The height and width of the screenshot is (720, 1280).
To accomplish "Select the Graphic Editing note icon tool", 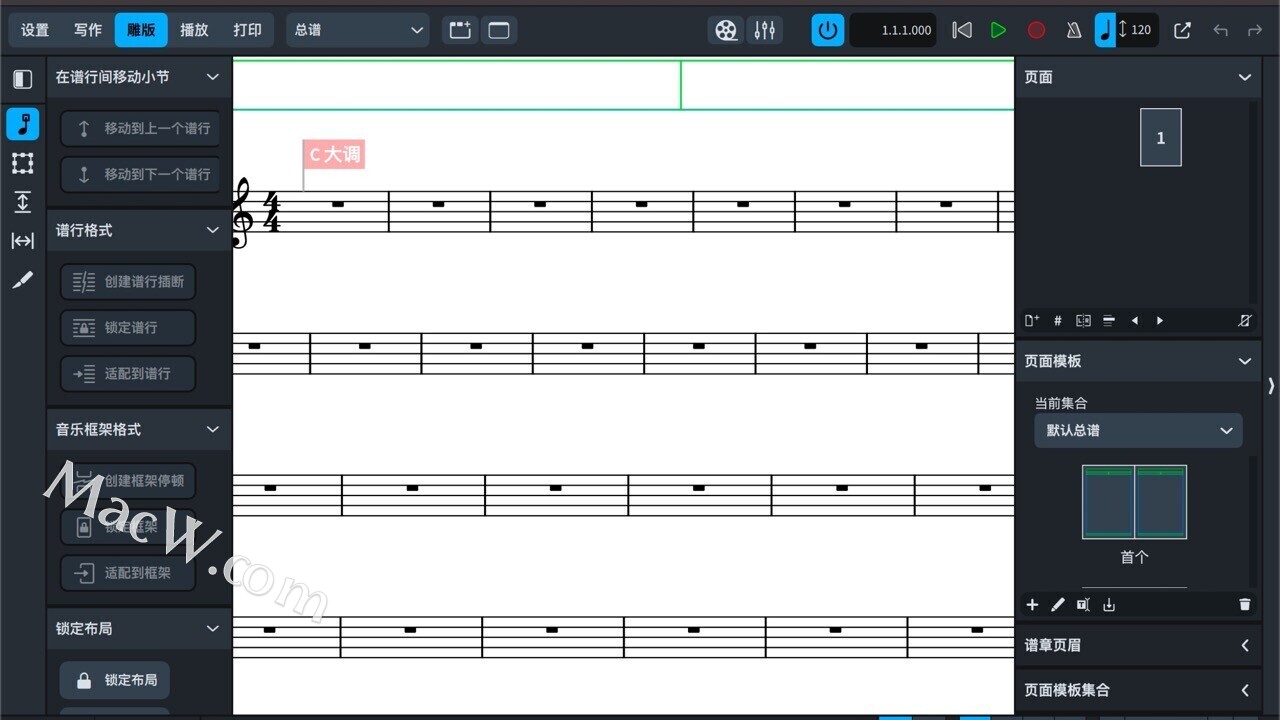I will (23, 124).
